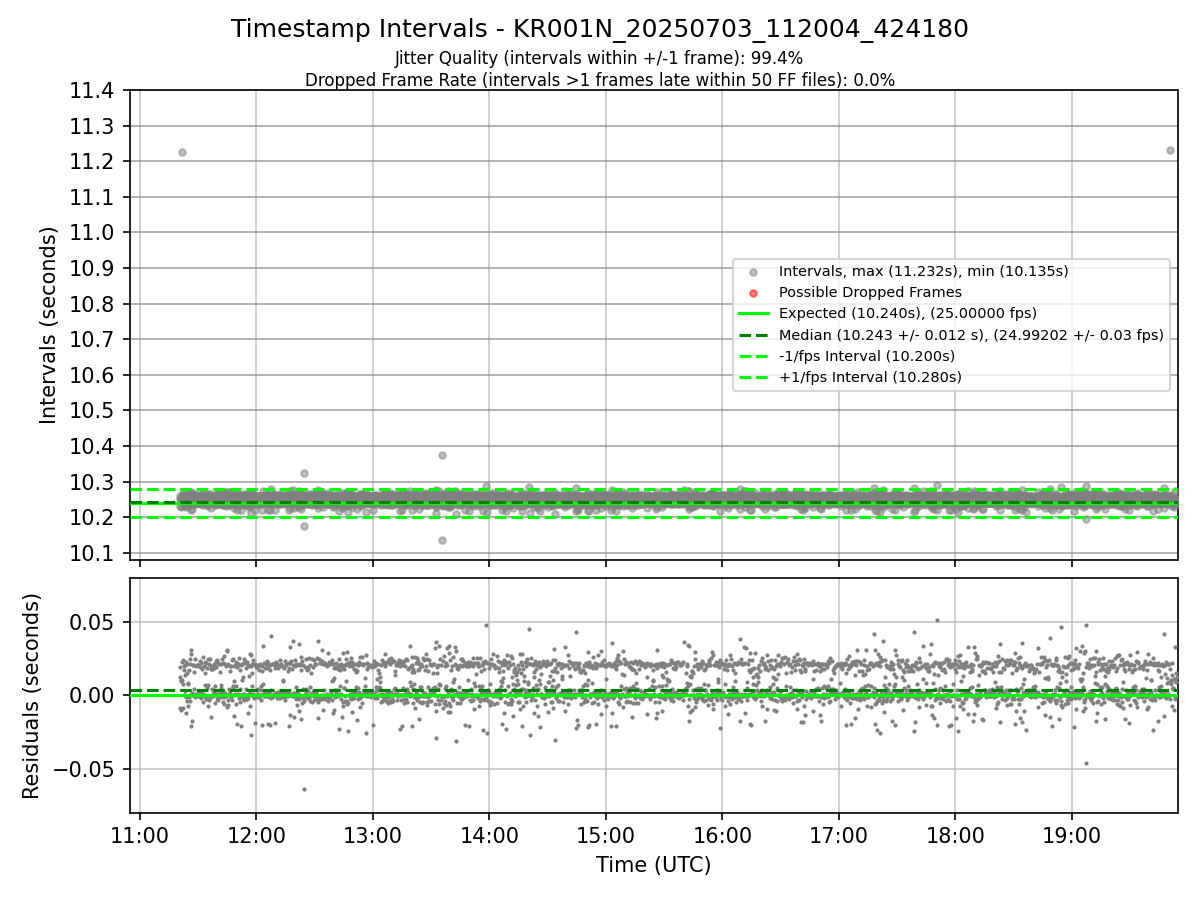This screenshot has width=1200, height=900.
Task: Click the '19:00' time axis tick label
Action: (1072, 834)
